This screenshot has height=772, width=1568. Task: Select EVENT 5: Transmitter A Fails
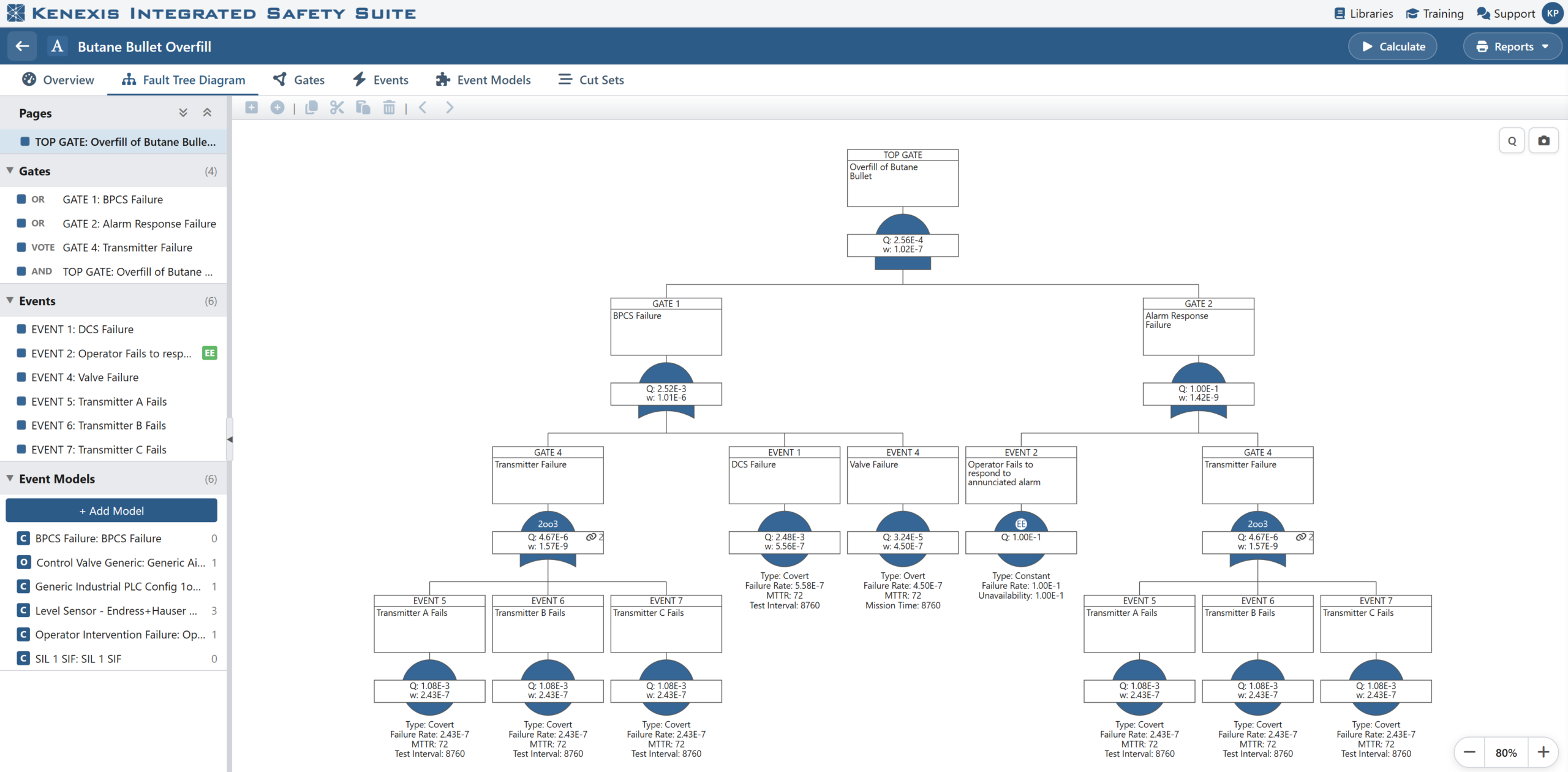pyautogui.click(x=113, y=401)
